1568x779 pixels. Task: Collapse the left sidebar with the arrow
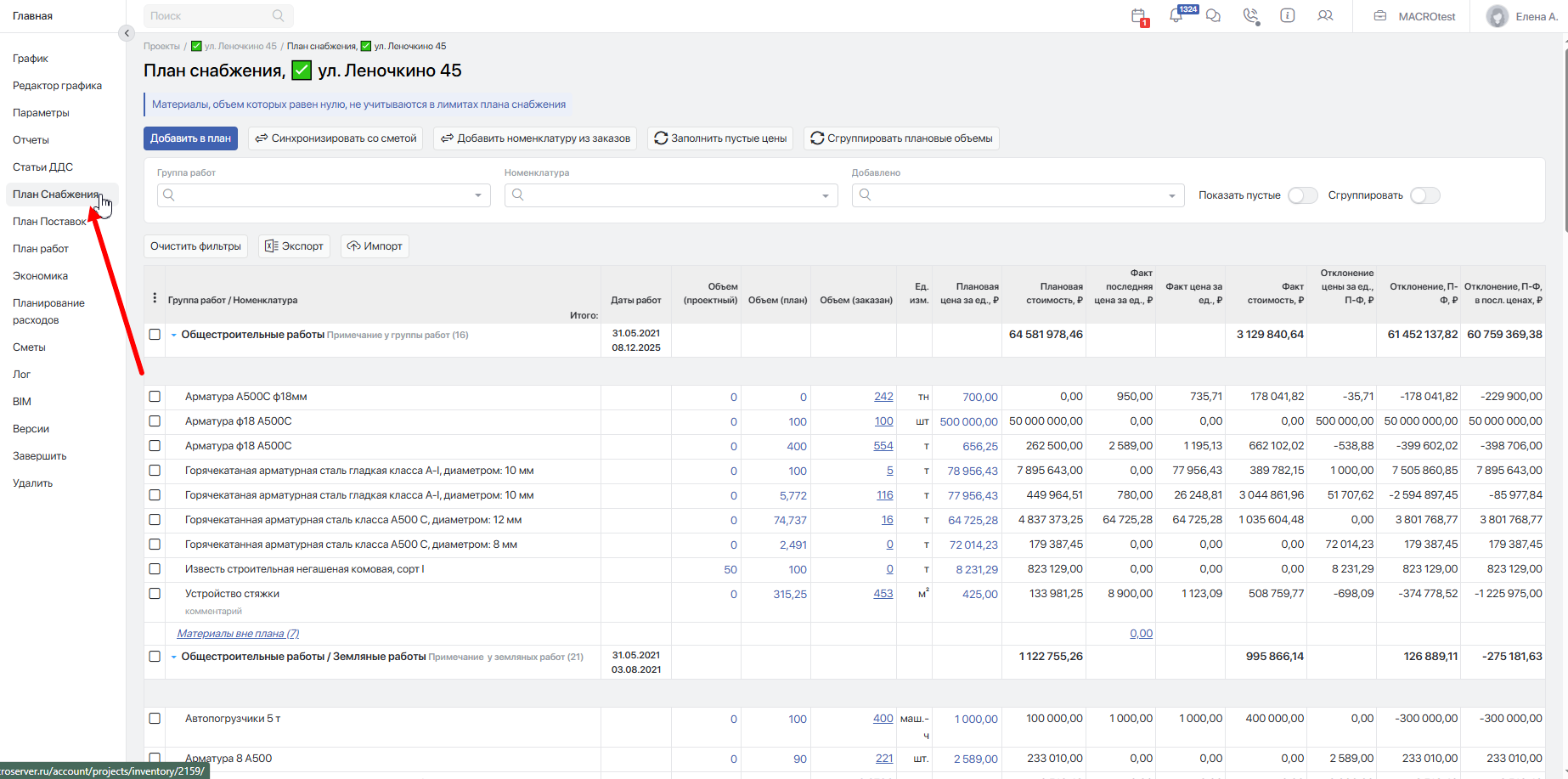(127, 33)
